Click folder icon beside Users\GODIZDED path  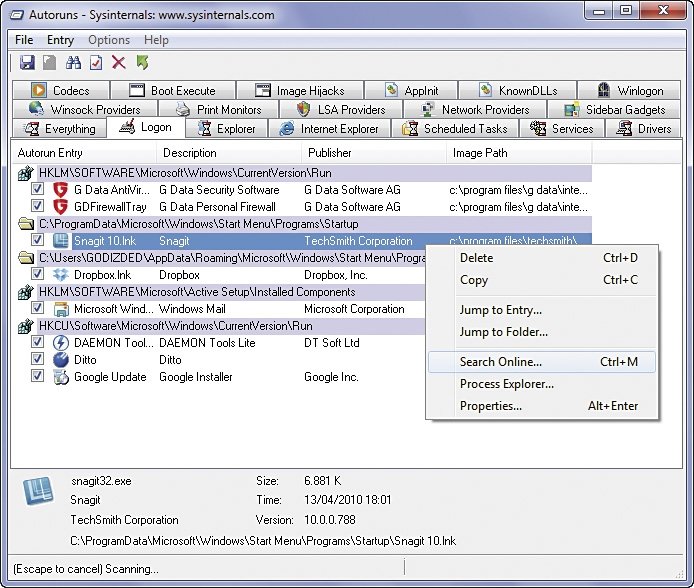26,258
